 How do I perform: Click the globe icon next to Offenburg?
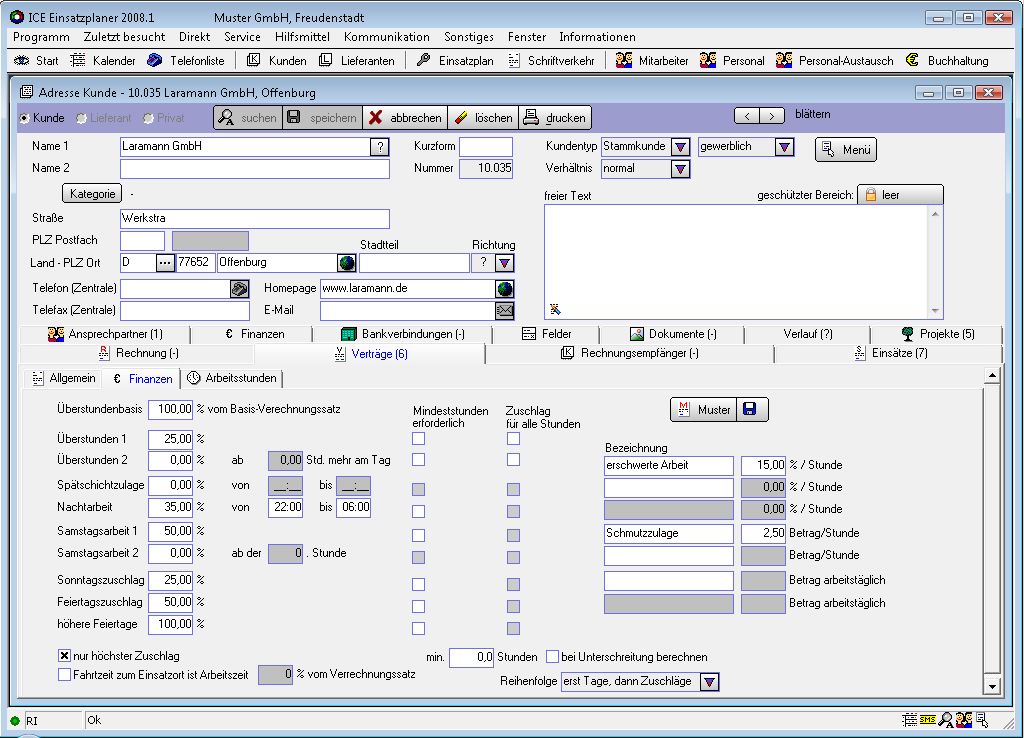(x=347, y=264)
